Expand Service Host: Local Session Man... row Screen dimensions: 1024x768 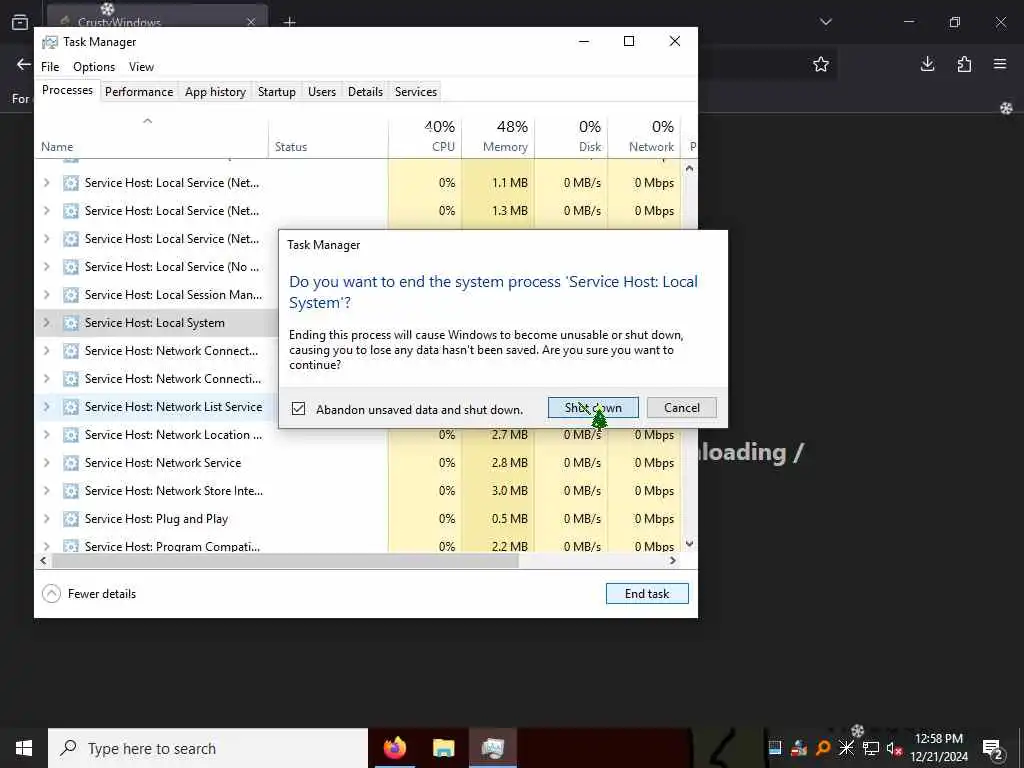pos(46,295)
